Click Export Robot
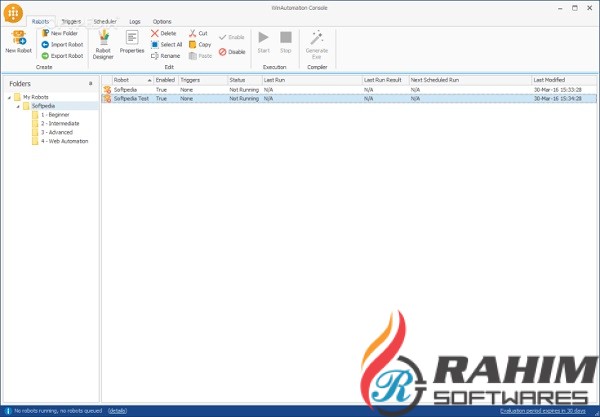Screen dimensions: 600x417 pyautogui.click(x=62, y=56)
